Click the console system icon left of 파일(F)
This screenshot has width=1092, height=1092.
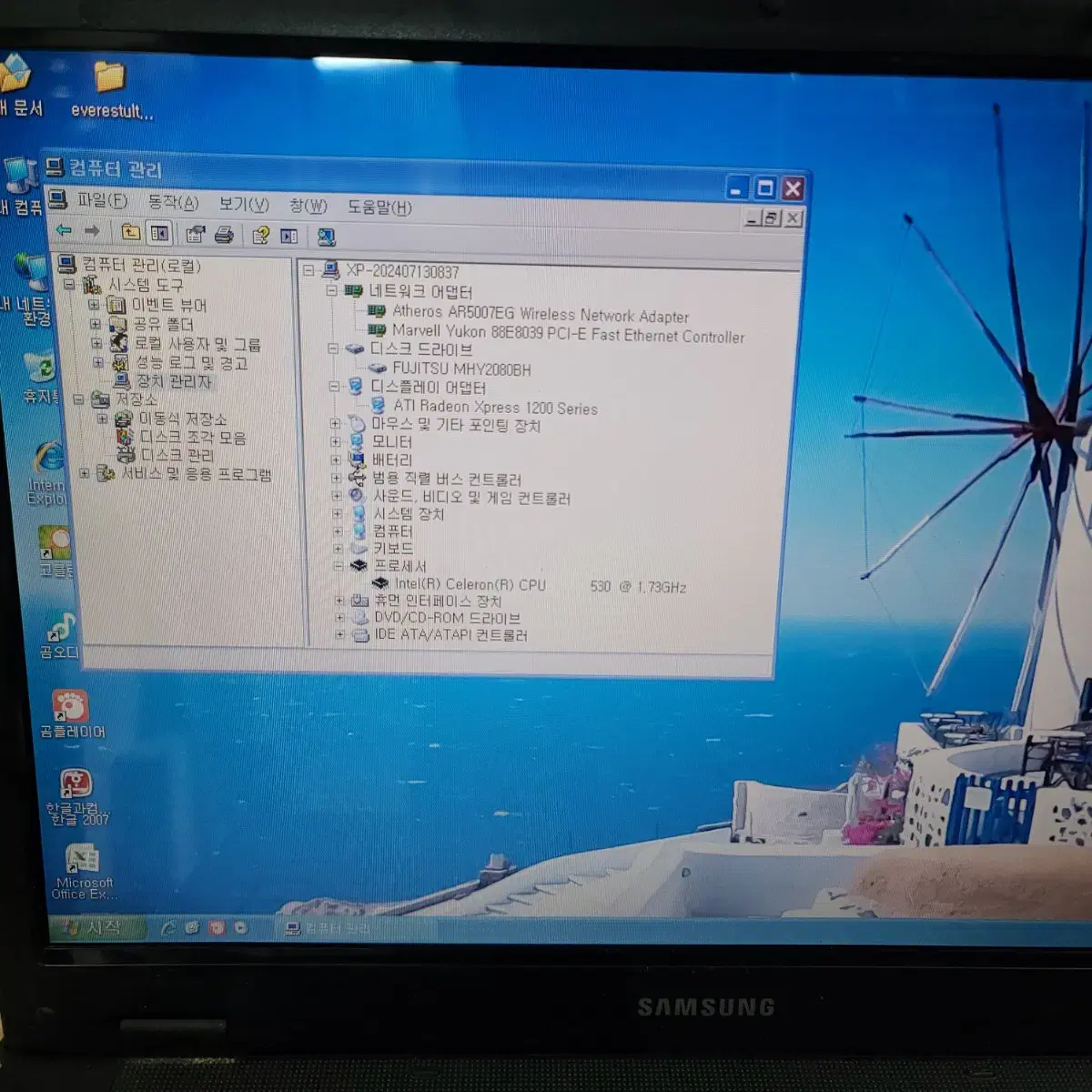point(57,199)
